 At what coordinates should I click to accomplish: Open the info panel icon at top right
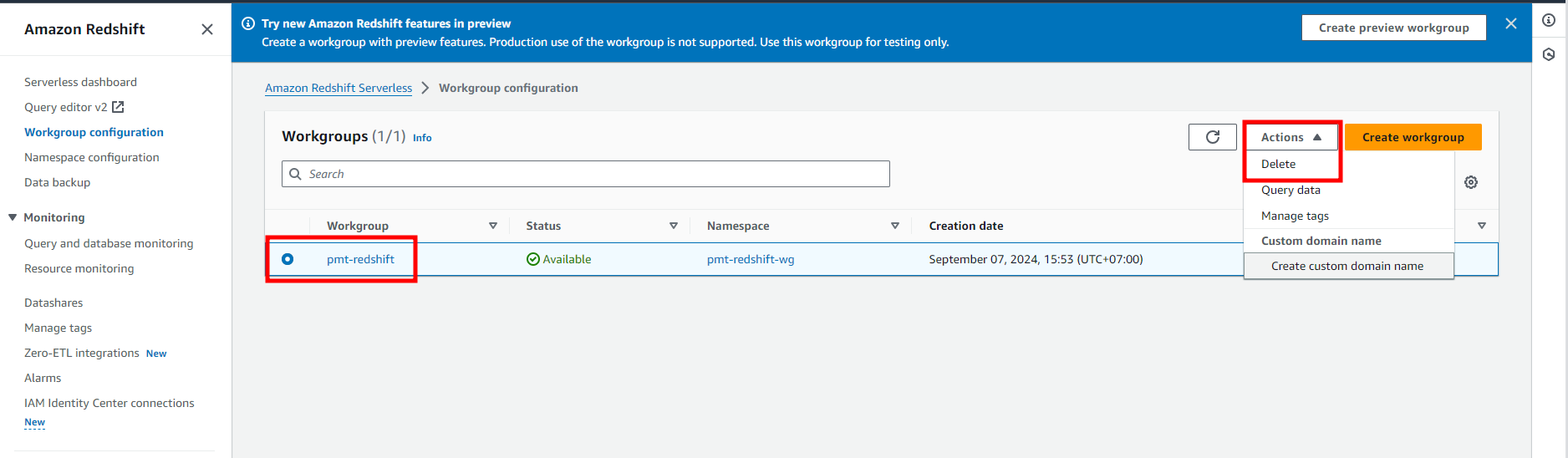pos(1549,20)
